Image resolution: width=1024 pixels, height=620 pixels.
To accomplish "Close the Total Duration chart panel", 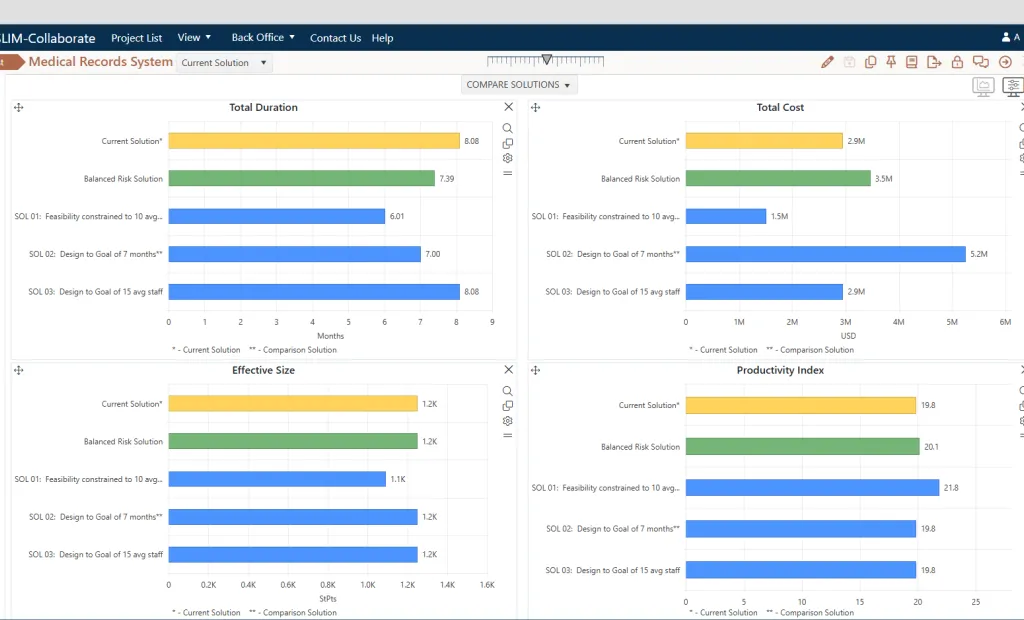I will point(508,106).
